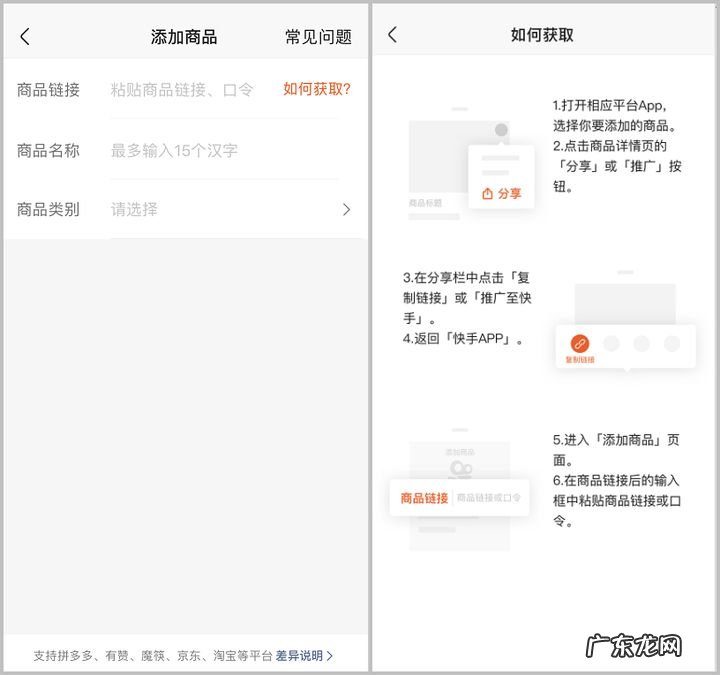Click the 商品链接 field label

pos(48,90)
